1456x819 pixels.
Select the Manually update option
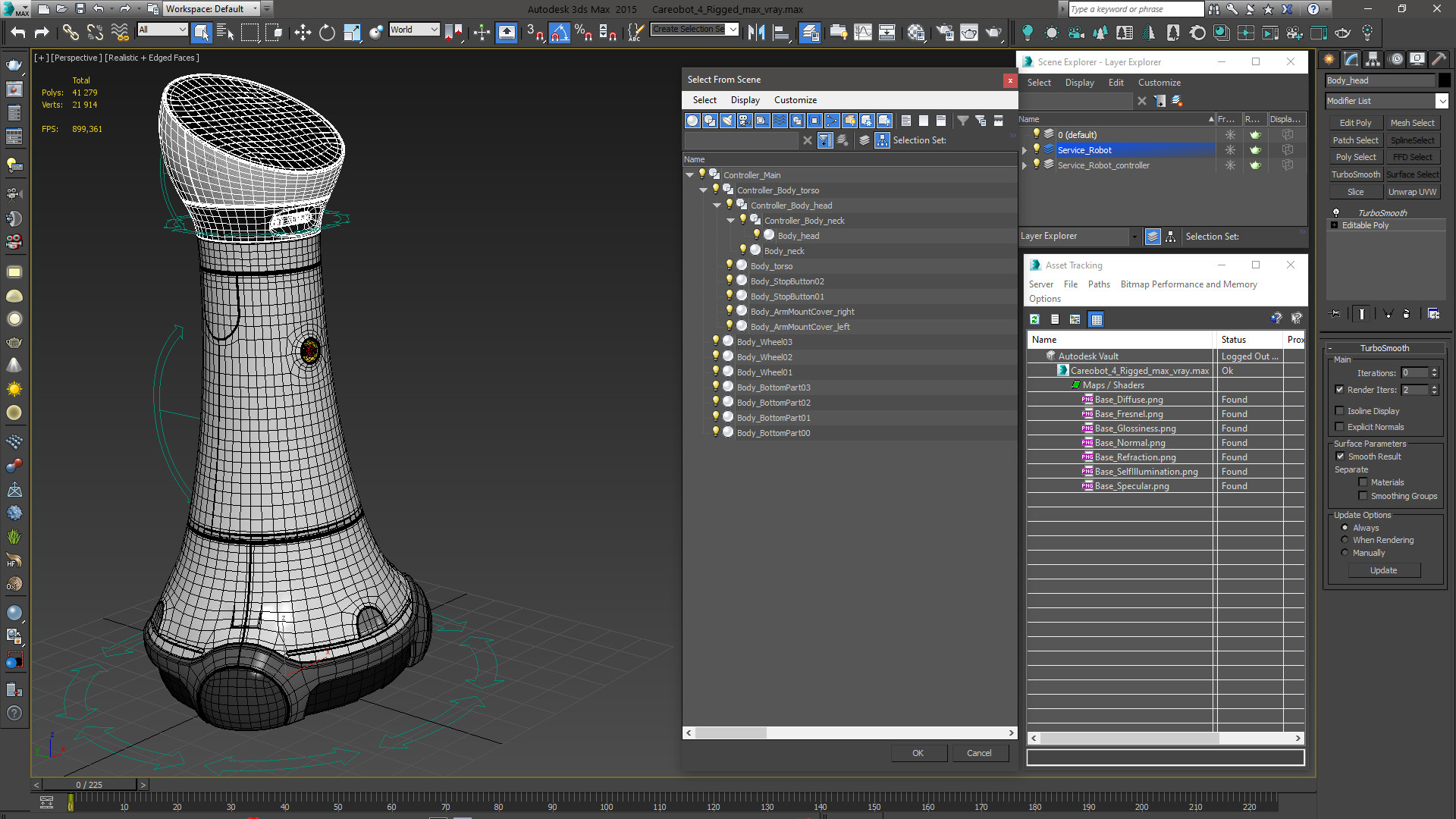[x=1345, y=553]
